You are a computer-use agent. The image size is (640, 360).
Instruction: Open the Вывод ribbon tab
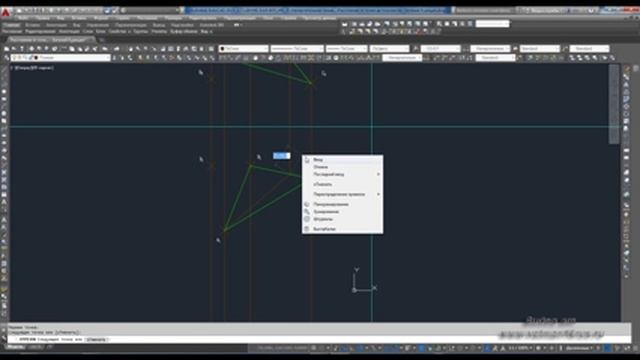(x=158, y=25)
